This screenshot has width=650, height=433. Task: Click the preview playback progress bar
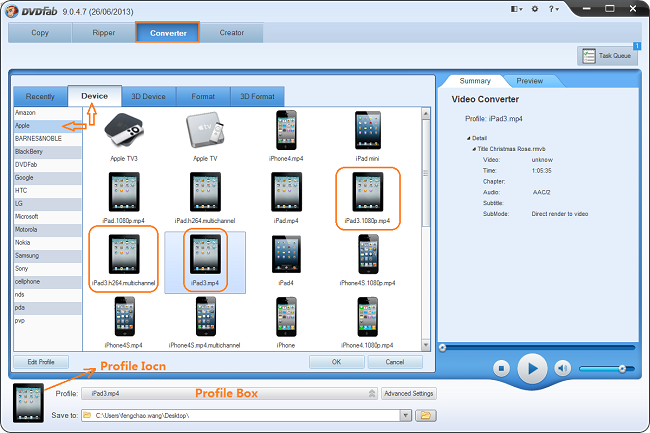click(x=537, y=348)
